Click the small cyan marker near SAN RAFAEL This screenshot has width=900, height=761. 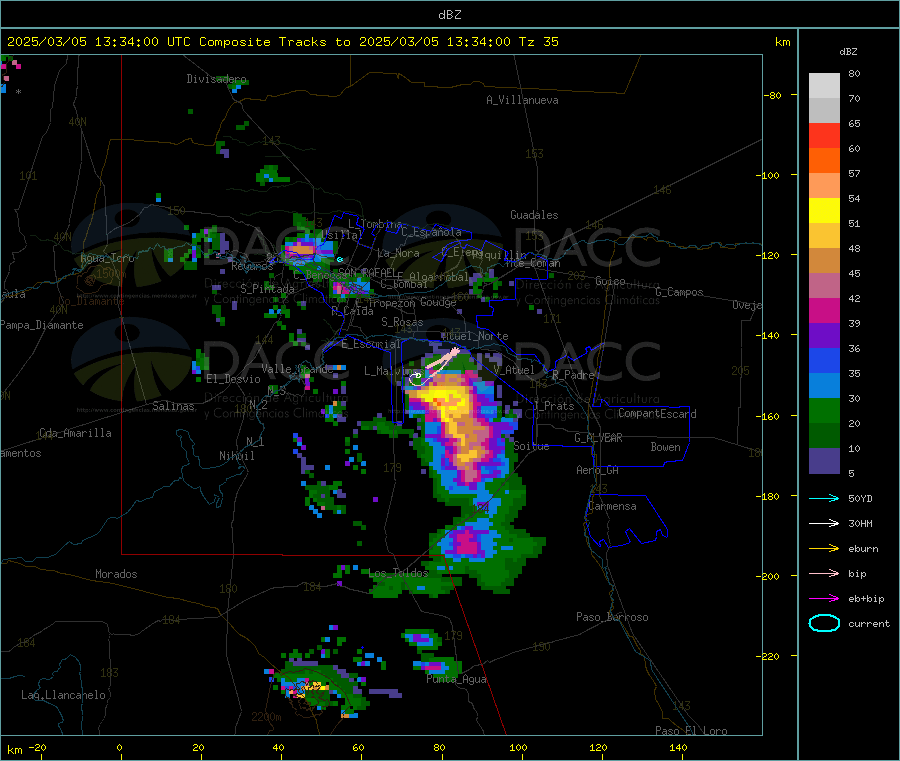tap(340, 259)
